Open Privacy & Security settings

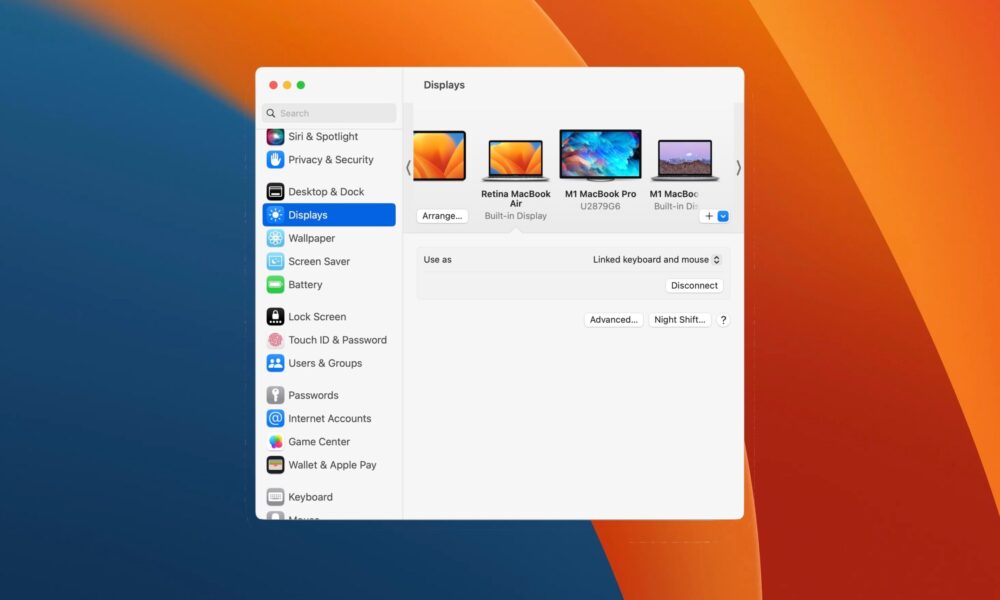point(329,160)
